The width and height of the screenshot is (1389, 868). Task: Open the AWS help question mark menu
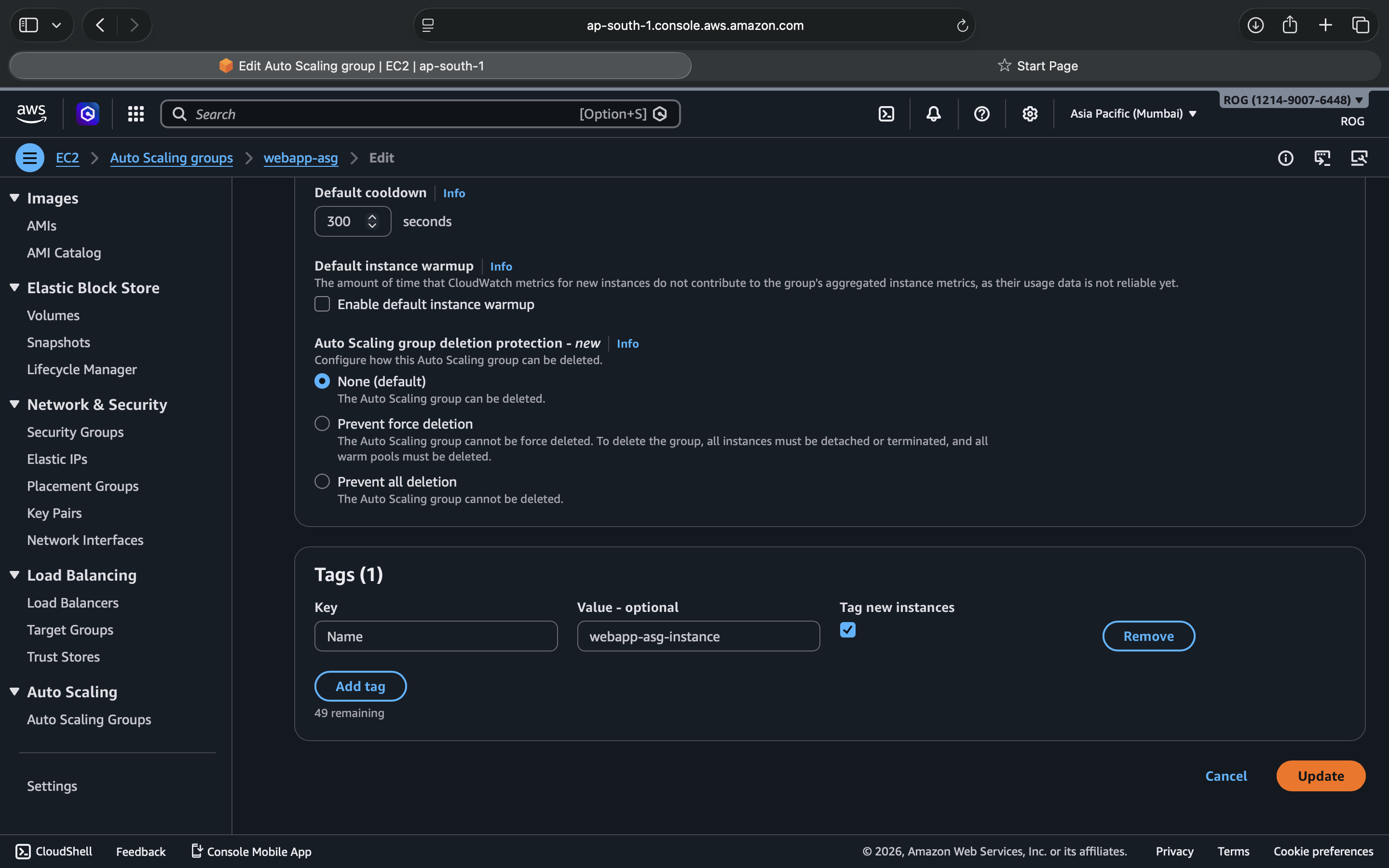(x=981, y=114)
